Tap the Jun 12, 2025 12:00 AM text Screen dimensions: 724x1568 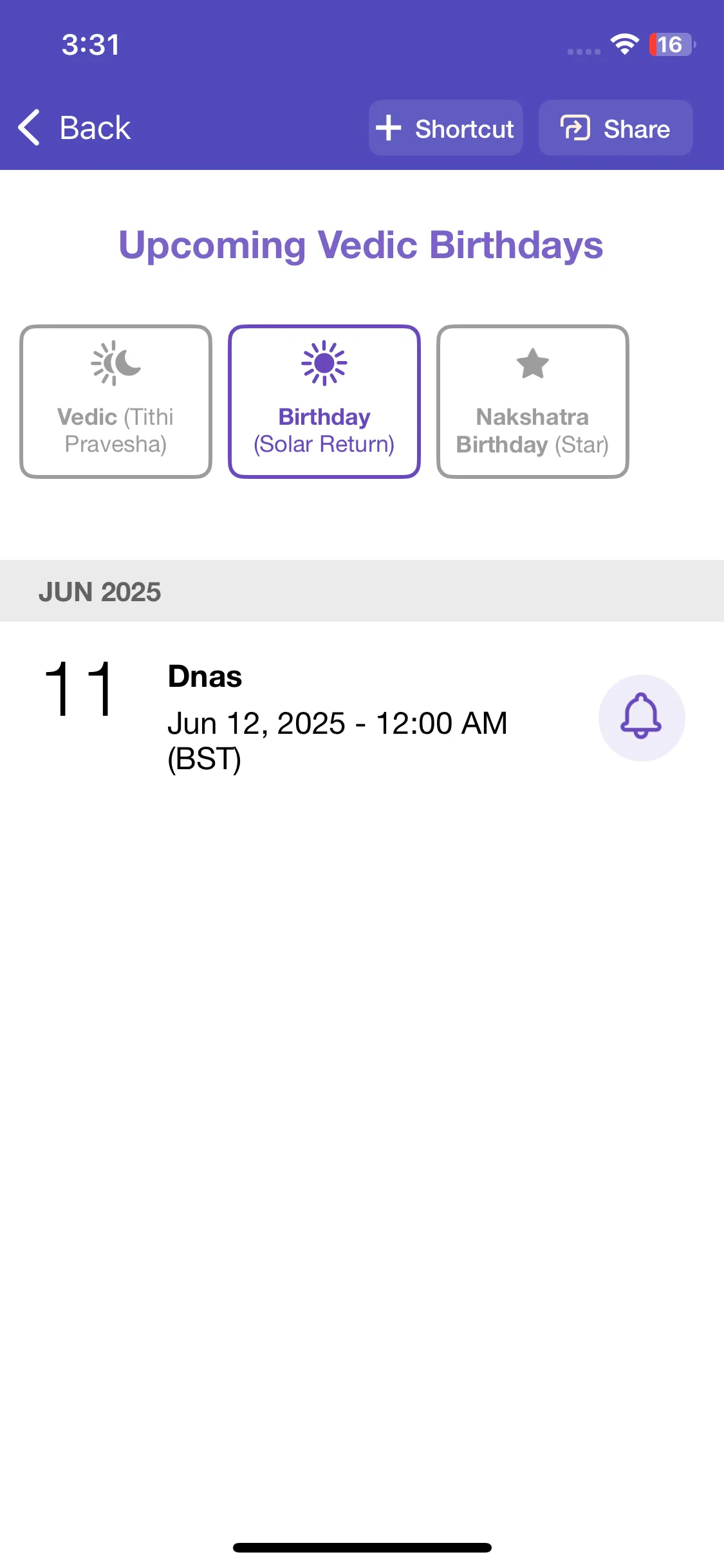[x=337, y=741]
